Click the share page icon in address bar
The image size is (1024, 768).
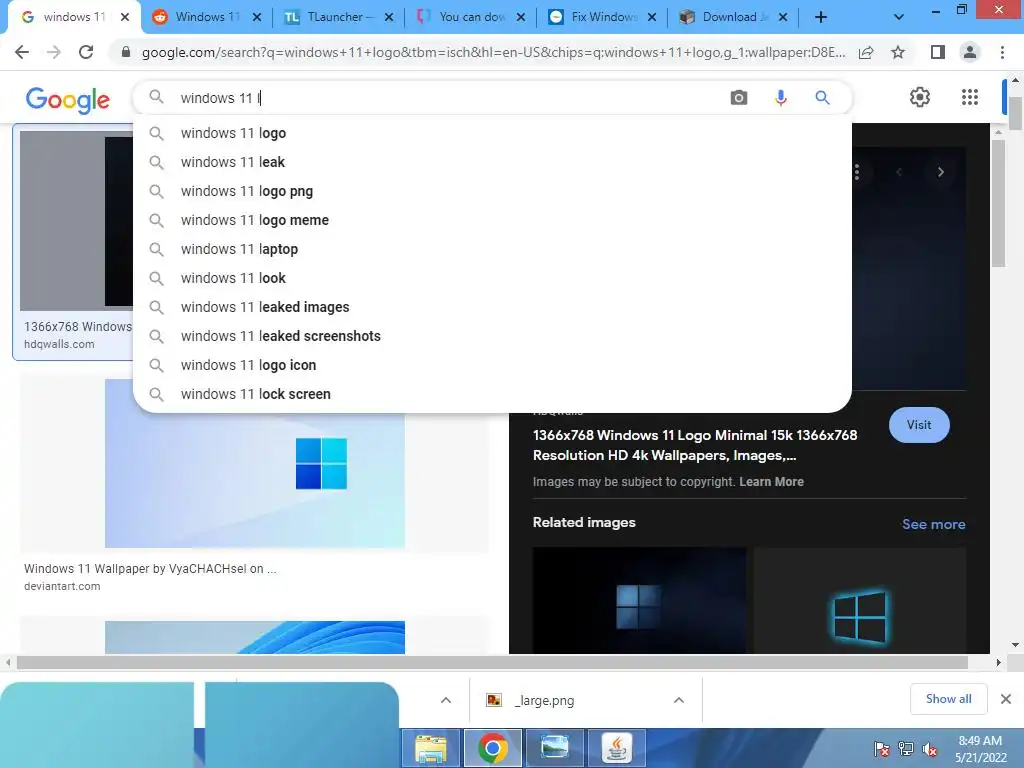pyautogui.click(x=866, y=52)
